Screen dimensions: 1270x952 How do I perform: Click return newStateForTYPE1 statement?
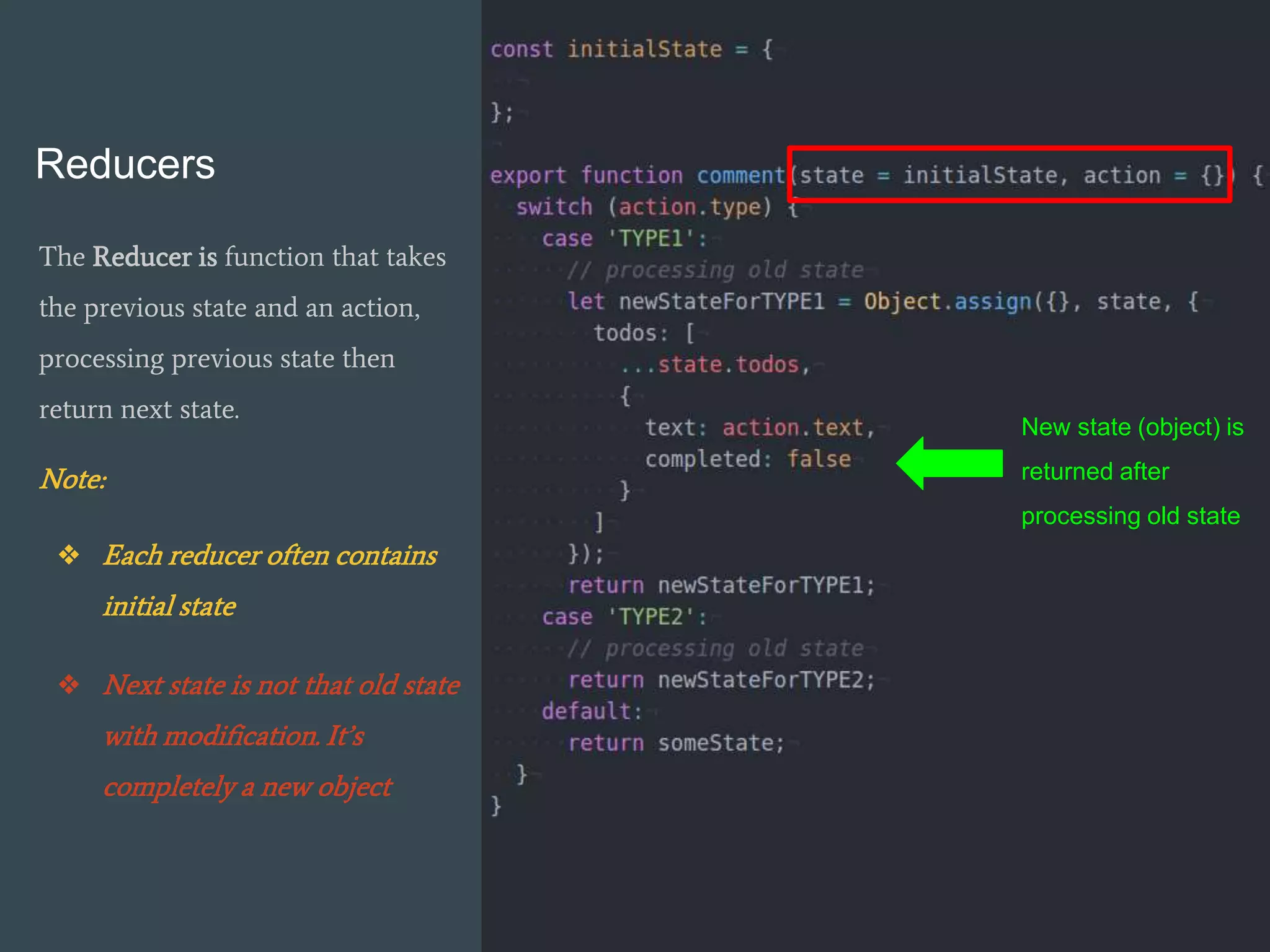721,585
